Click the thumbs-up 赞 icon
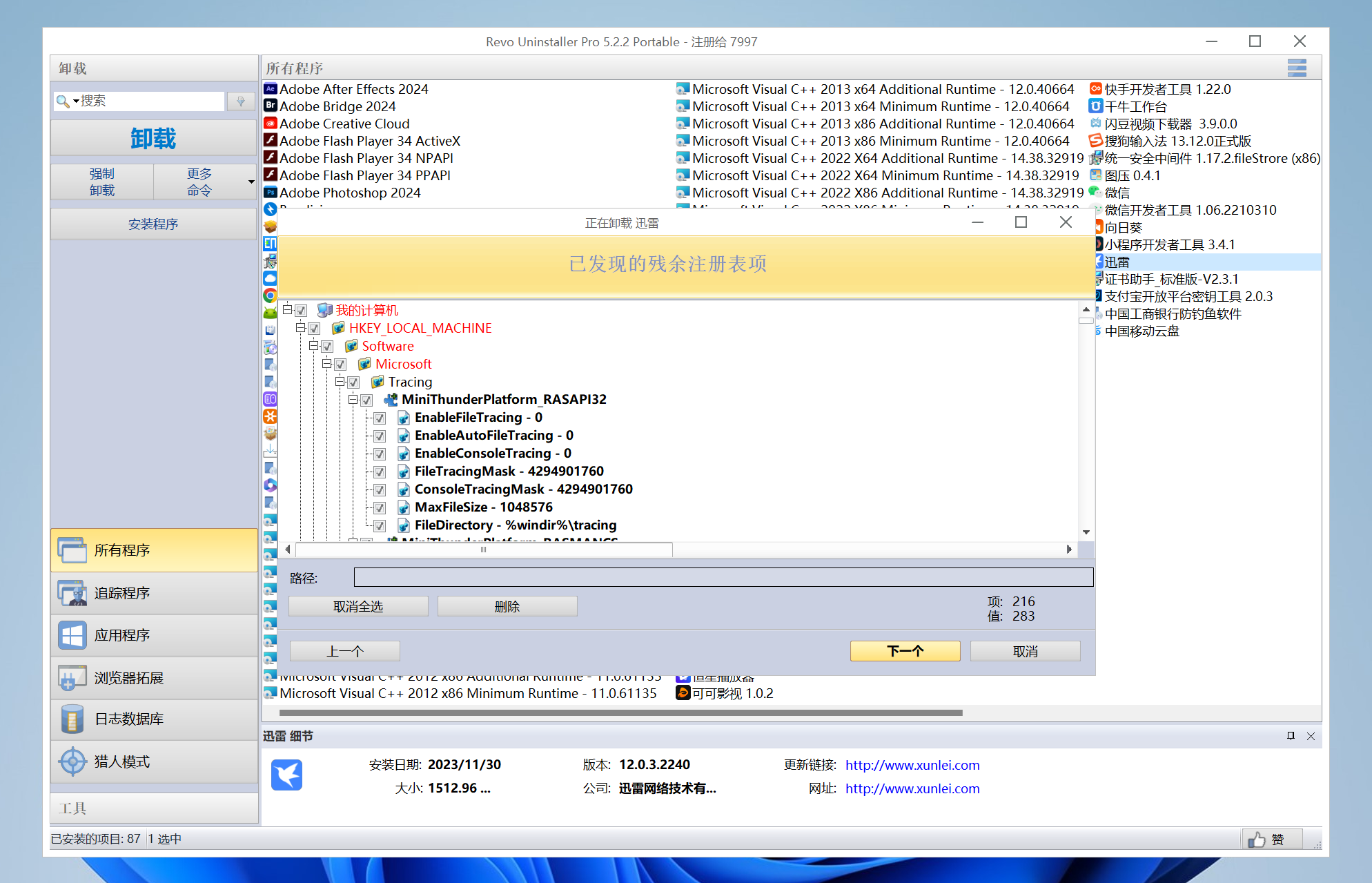 pyautogui.click(x=1257, y=840)
